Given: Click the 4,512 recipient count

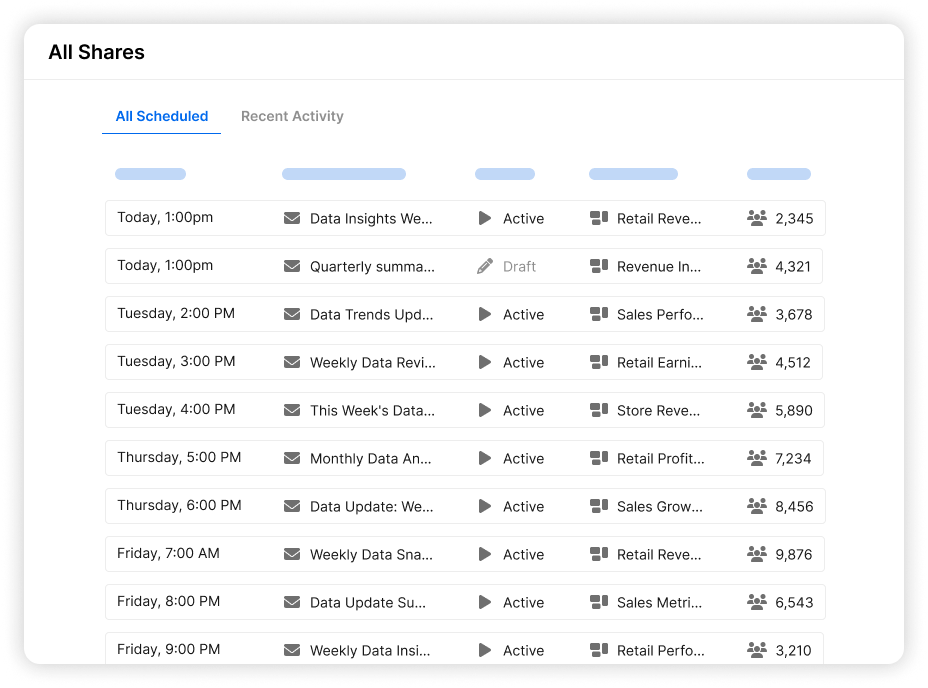Looking at the screenshot, I should (793, 362).
